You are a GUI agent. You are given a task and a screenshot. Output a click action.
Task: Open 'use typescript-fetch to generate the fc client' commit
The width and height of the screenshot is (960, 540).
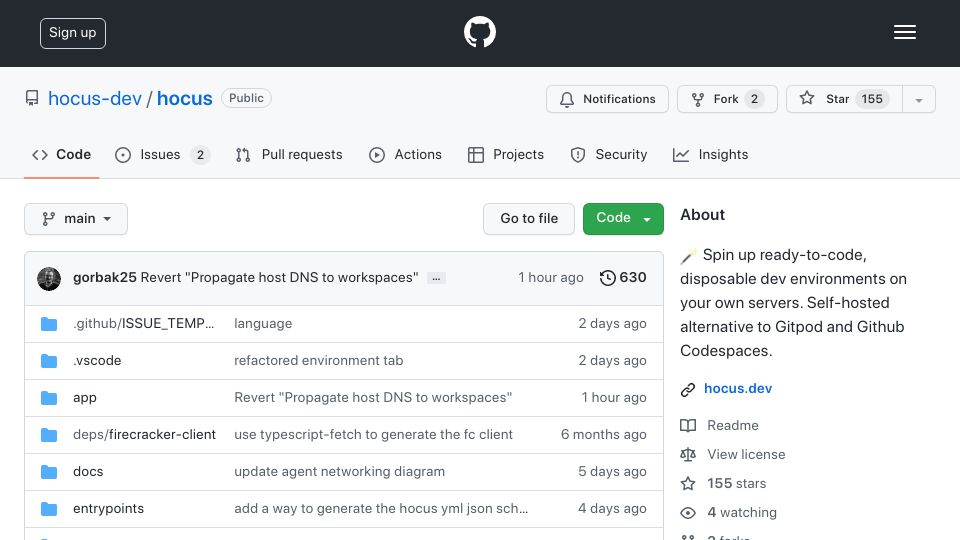pos(373,435)
